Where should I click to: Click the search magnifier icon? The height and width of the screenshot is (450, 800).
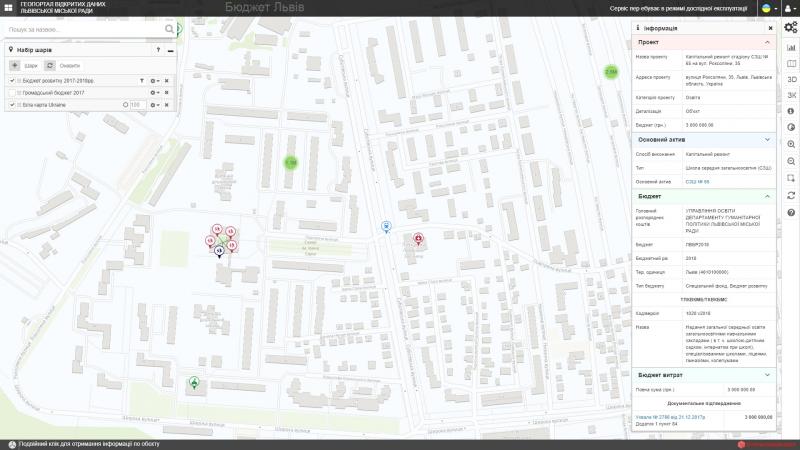[x=169, y=29]
